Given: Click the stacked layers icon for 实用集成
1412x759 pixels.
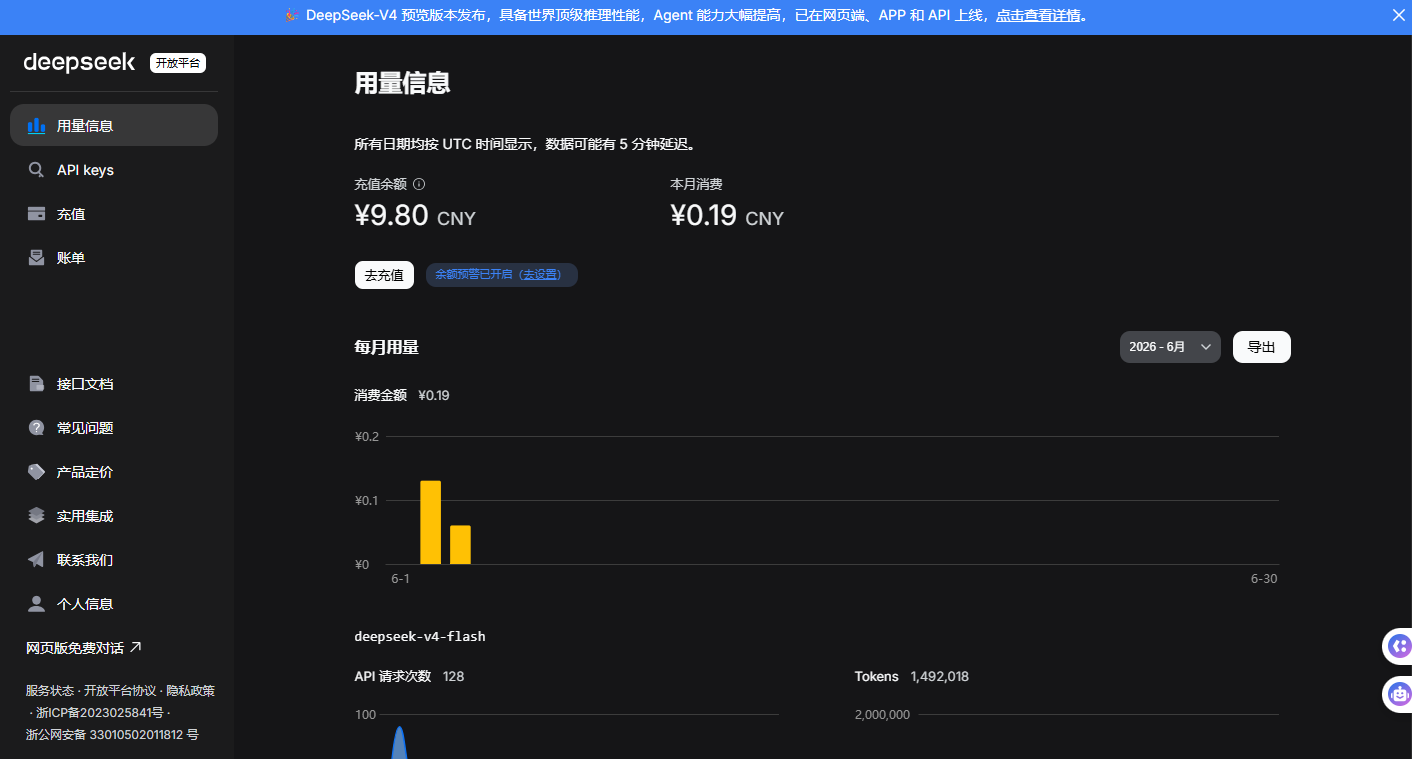Looking at the screenshot, I should pyautogui.click(x=36, y=516).
